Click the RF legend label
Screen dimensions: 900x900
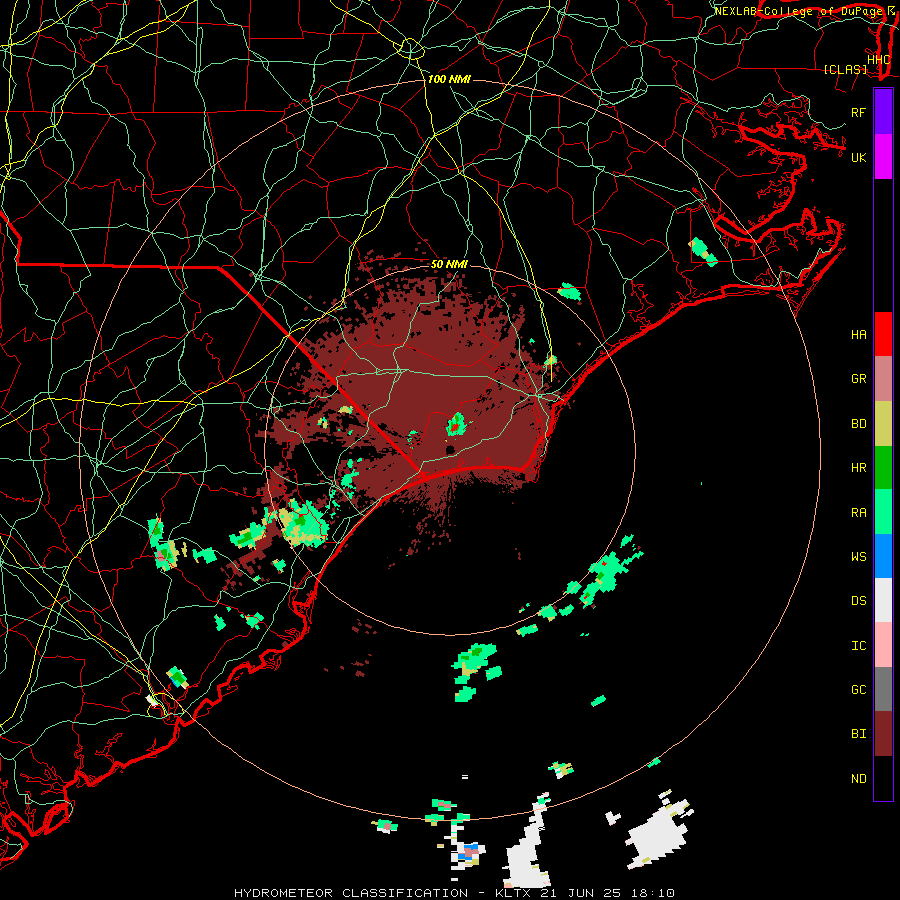[x=858, y=112]
